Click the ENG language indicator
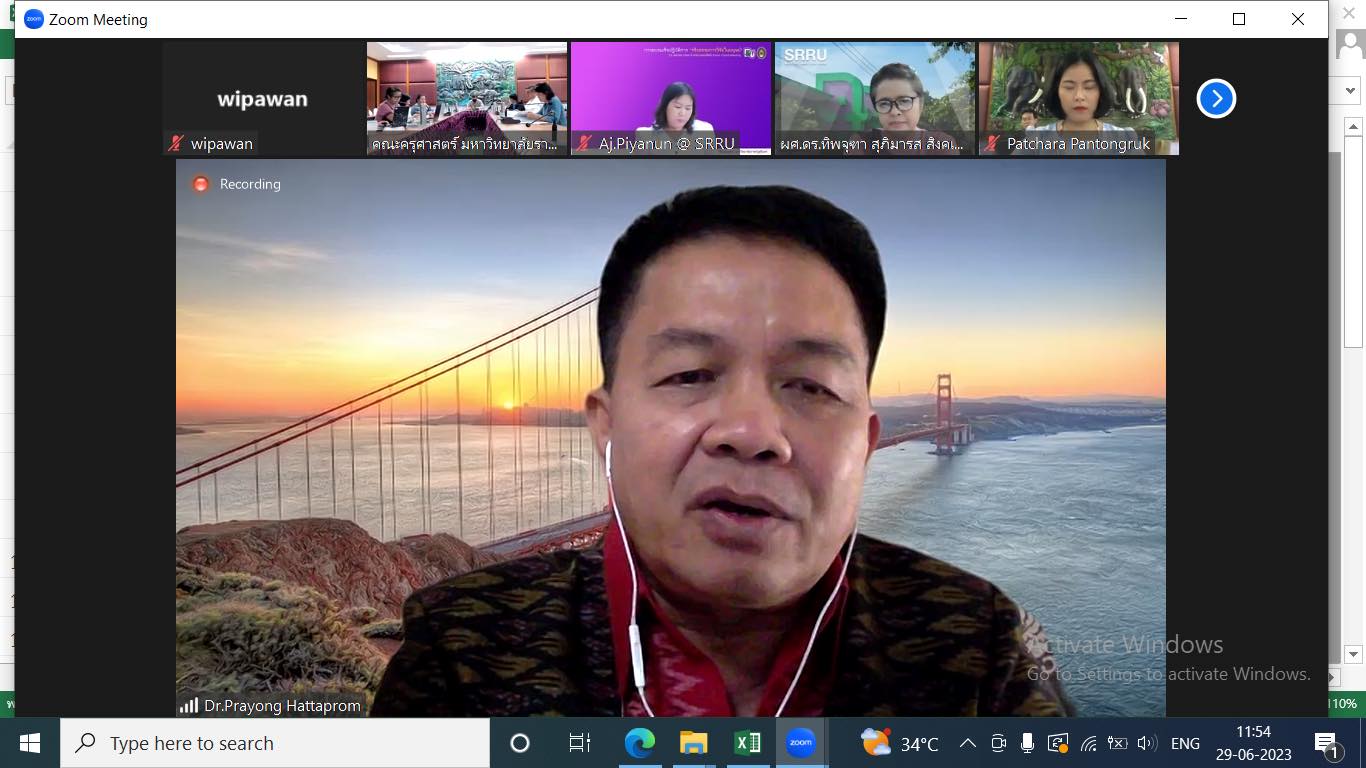This screenshot has width=1366, height=768. click(1185, 743)
